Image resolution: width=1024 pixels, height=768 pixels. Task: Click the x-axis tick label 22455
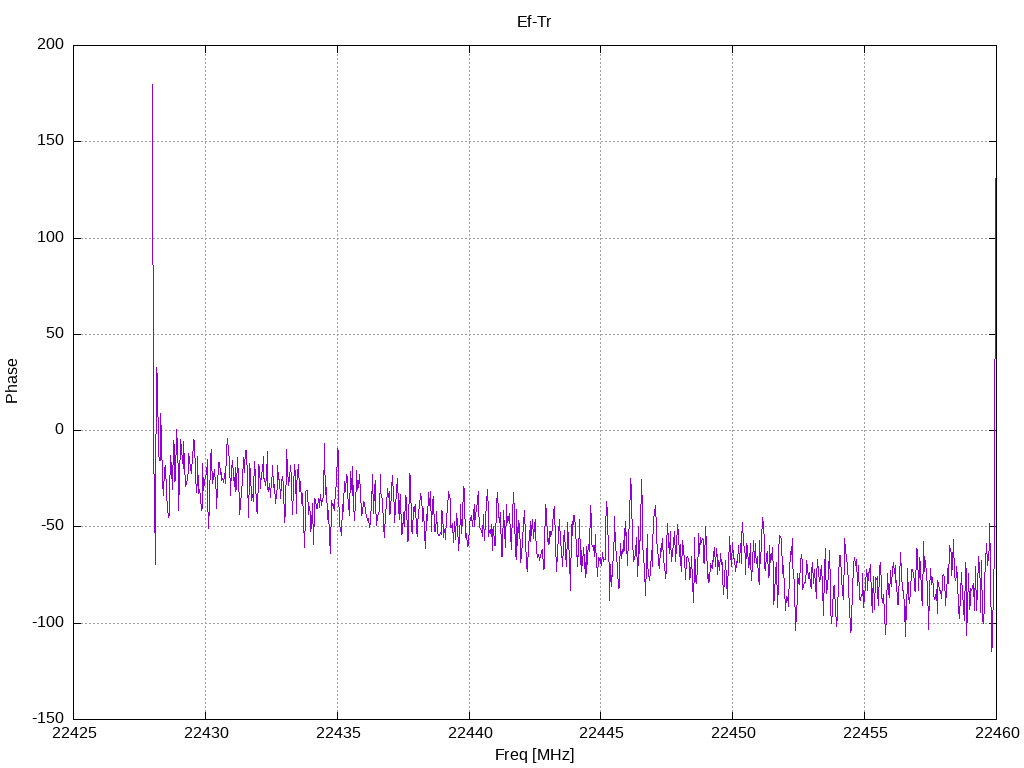pyautogui.click(x=865, y=733)
